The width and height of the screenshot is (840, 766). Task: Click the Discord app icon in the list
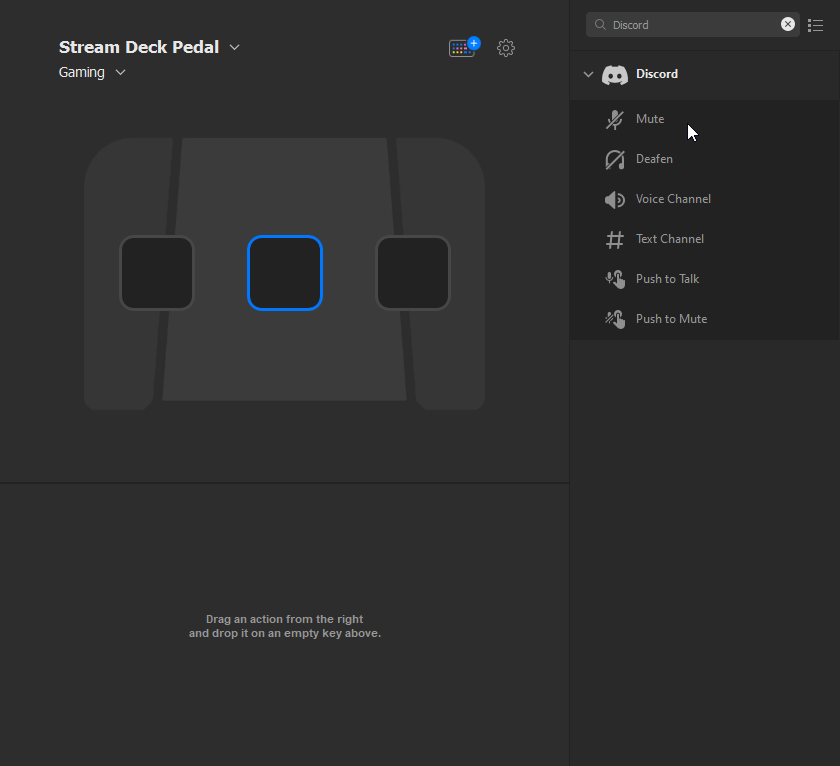613,74
